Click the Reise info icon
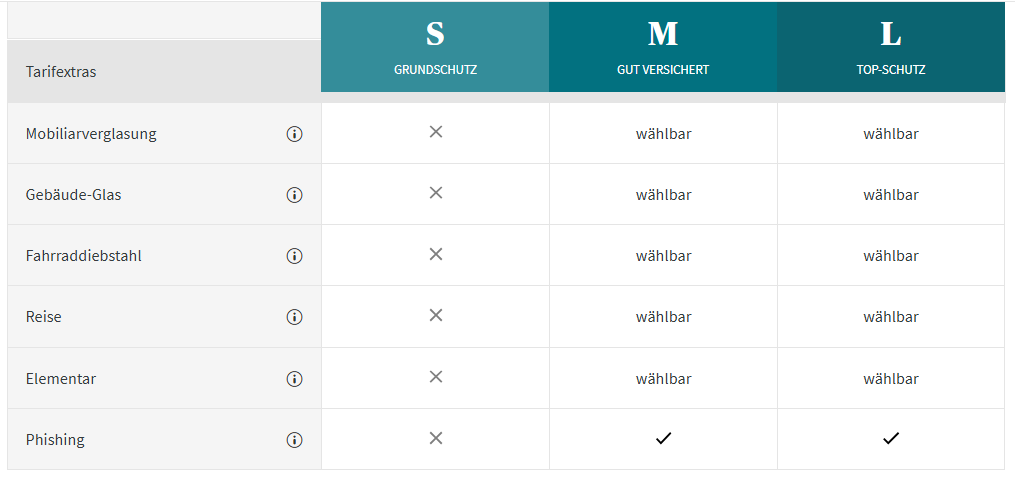1015x480 pixels. click(x=294, y=317)
